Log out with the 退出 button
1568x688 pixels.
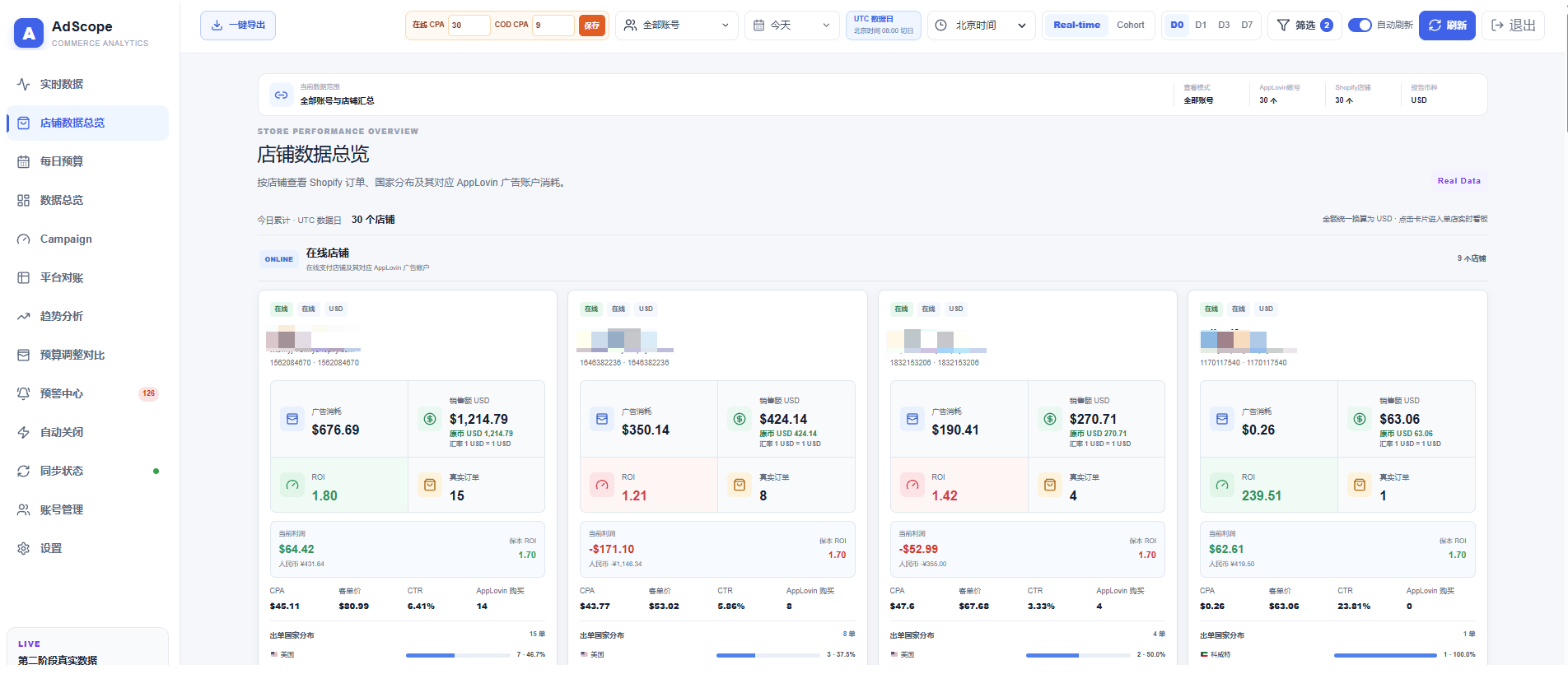pos(1513,26)
